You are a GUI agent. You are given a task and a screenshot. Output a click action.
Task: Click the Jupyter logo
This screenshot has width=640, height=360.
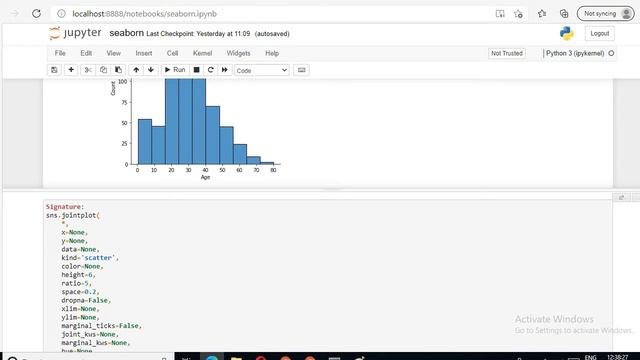(x=75, y=33)
